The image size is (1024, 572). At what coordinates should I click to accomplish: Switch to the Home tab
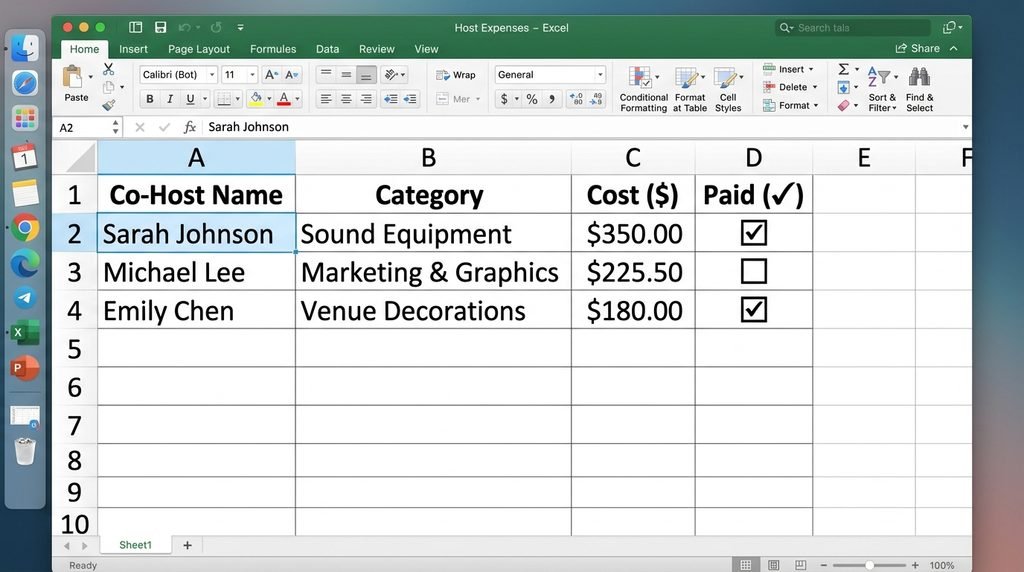coord(84,49)
